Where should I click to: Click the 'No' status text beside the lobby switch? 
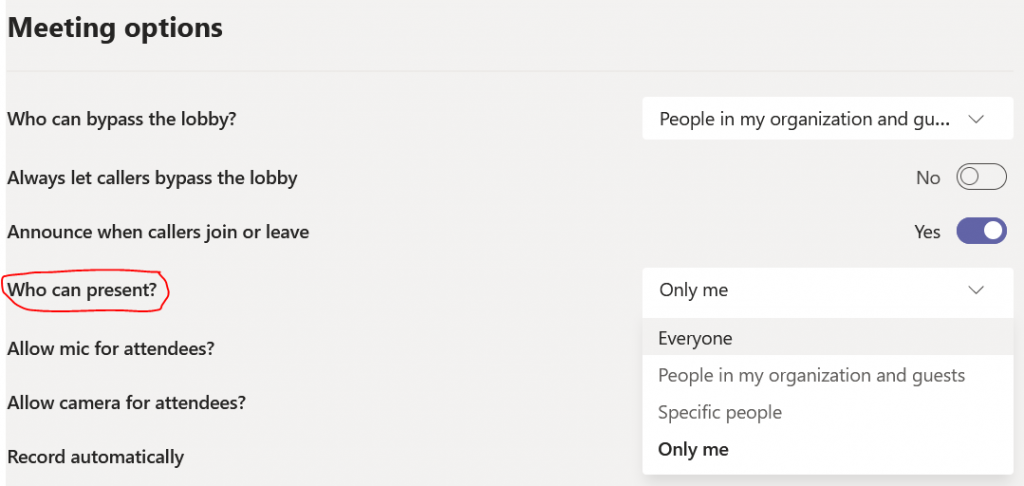tap(928, 178)
